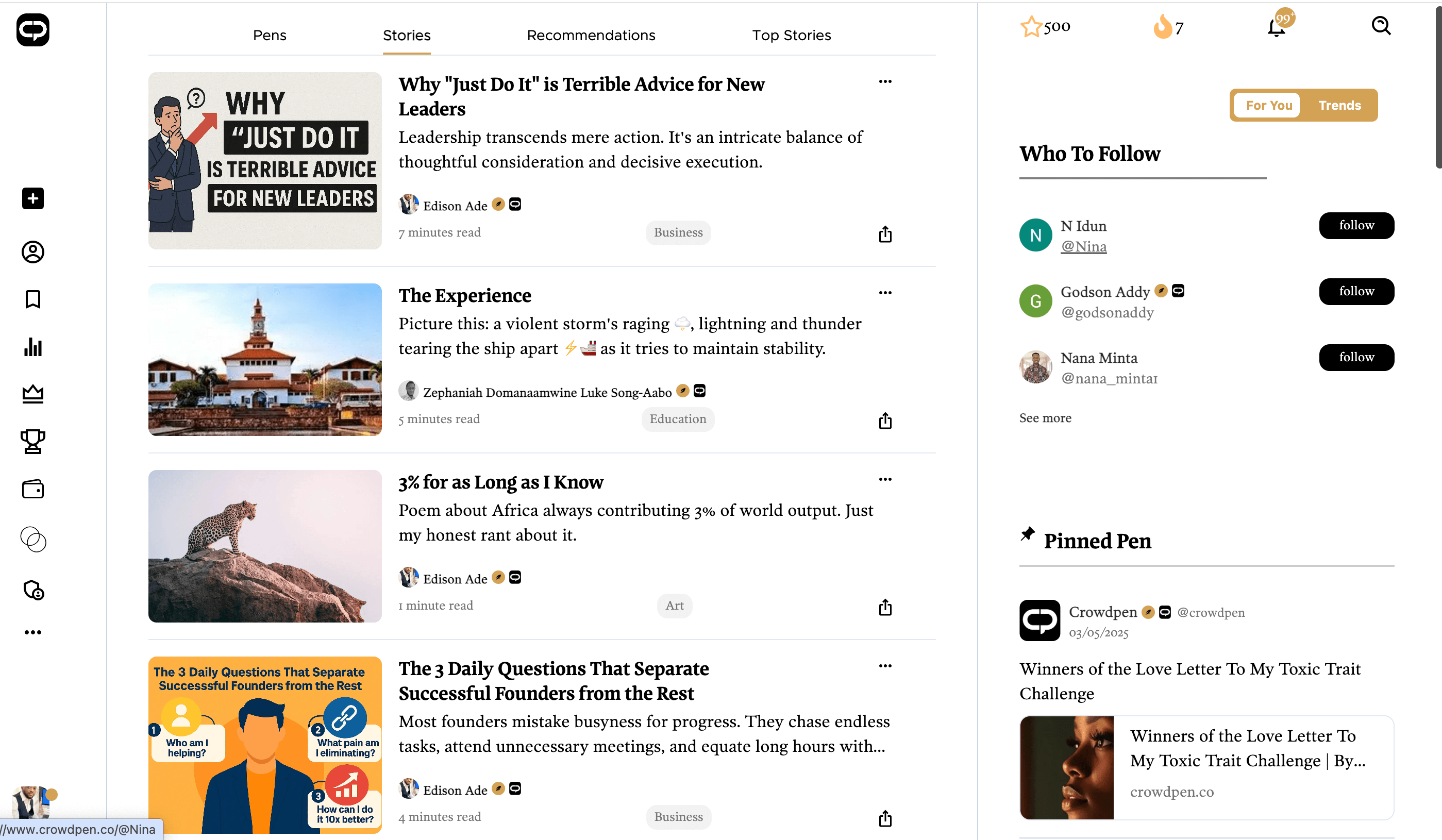The width and height of the screenshot is (1442, 840).
Task: Open options menu for "3% for as Long as I Know"
Action: click(x=885, y=479)
